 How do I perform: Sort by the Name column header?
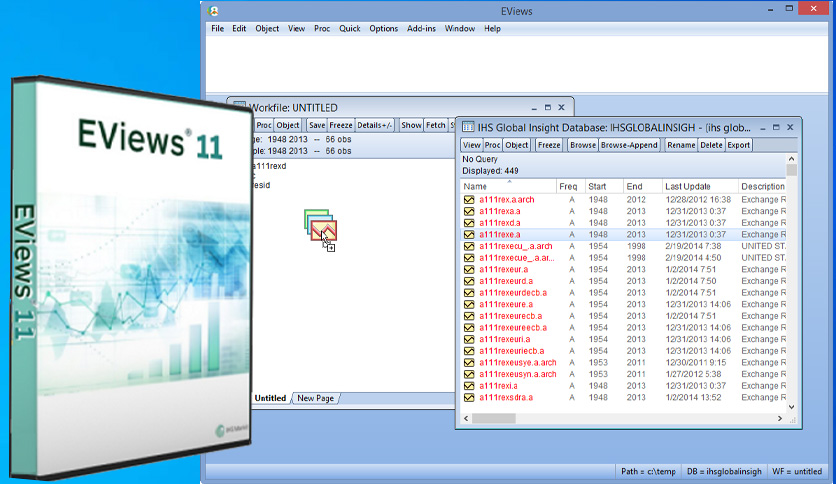tap(476, 186)
